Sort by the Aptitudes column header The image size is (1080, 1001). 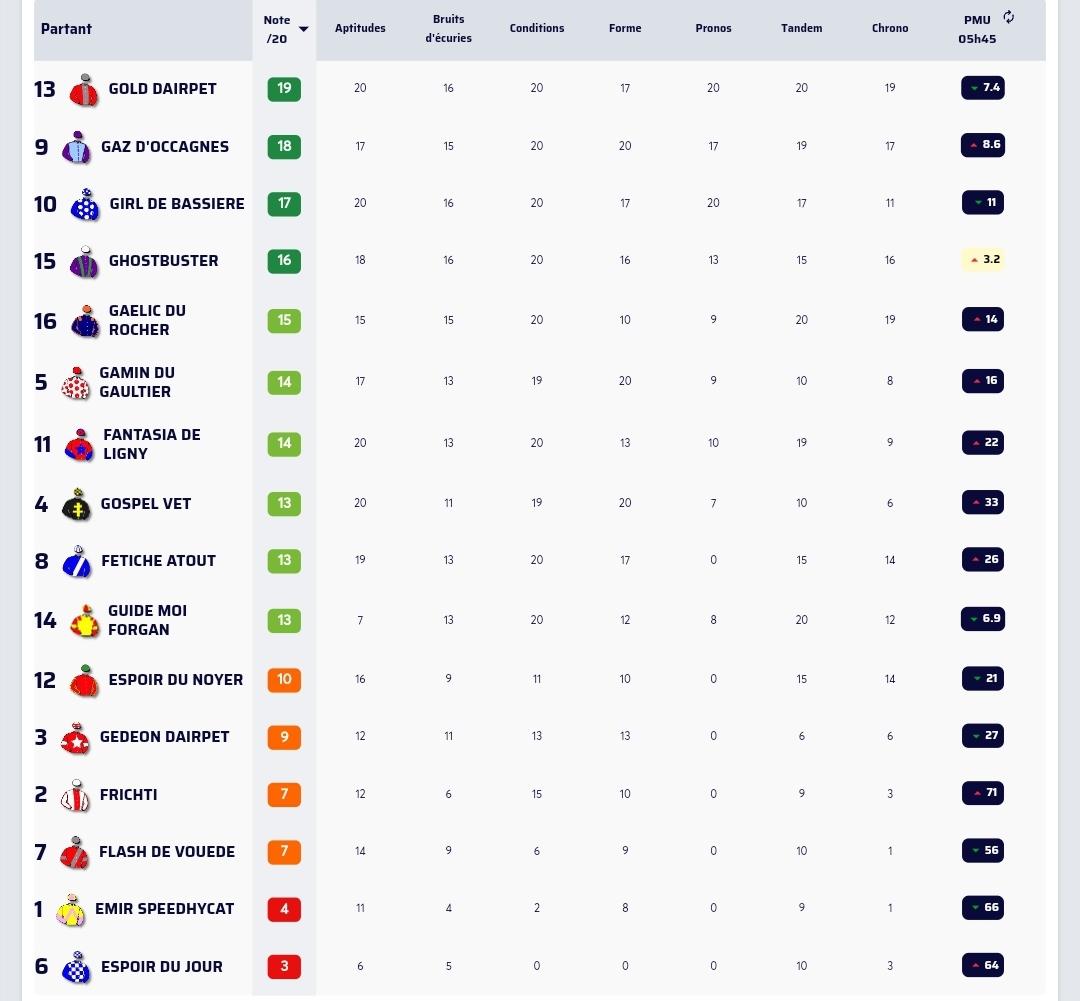360,28
